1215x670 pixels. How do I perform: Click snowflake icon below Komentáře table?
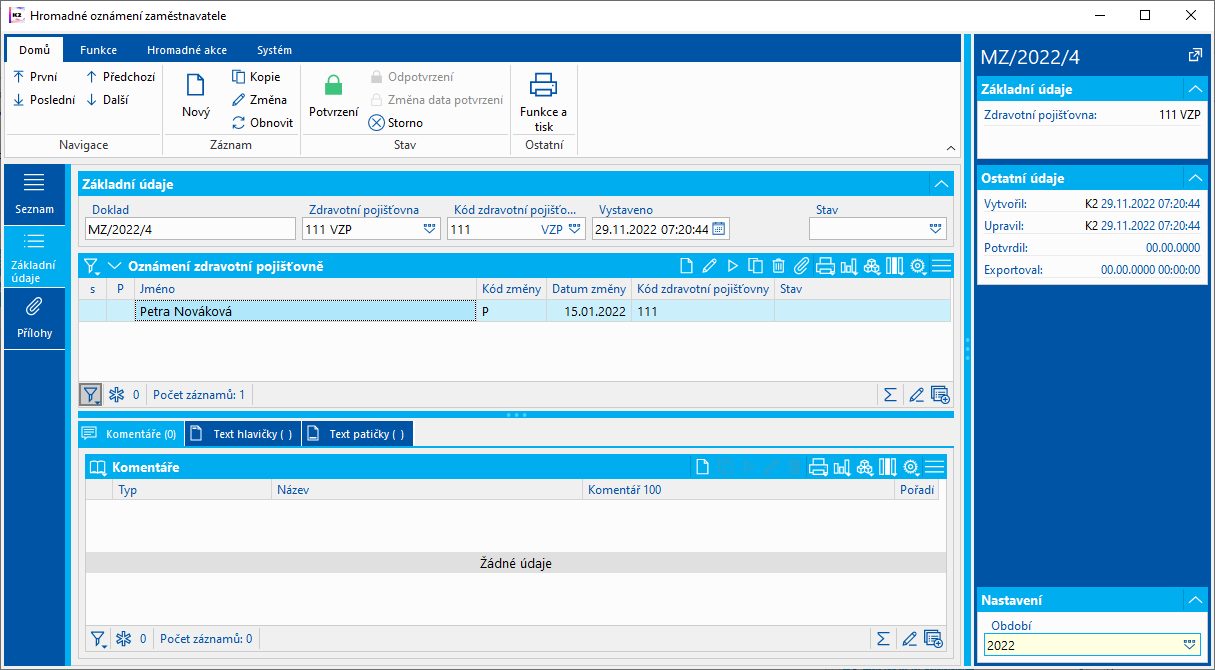(125, 638)
